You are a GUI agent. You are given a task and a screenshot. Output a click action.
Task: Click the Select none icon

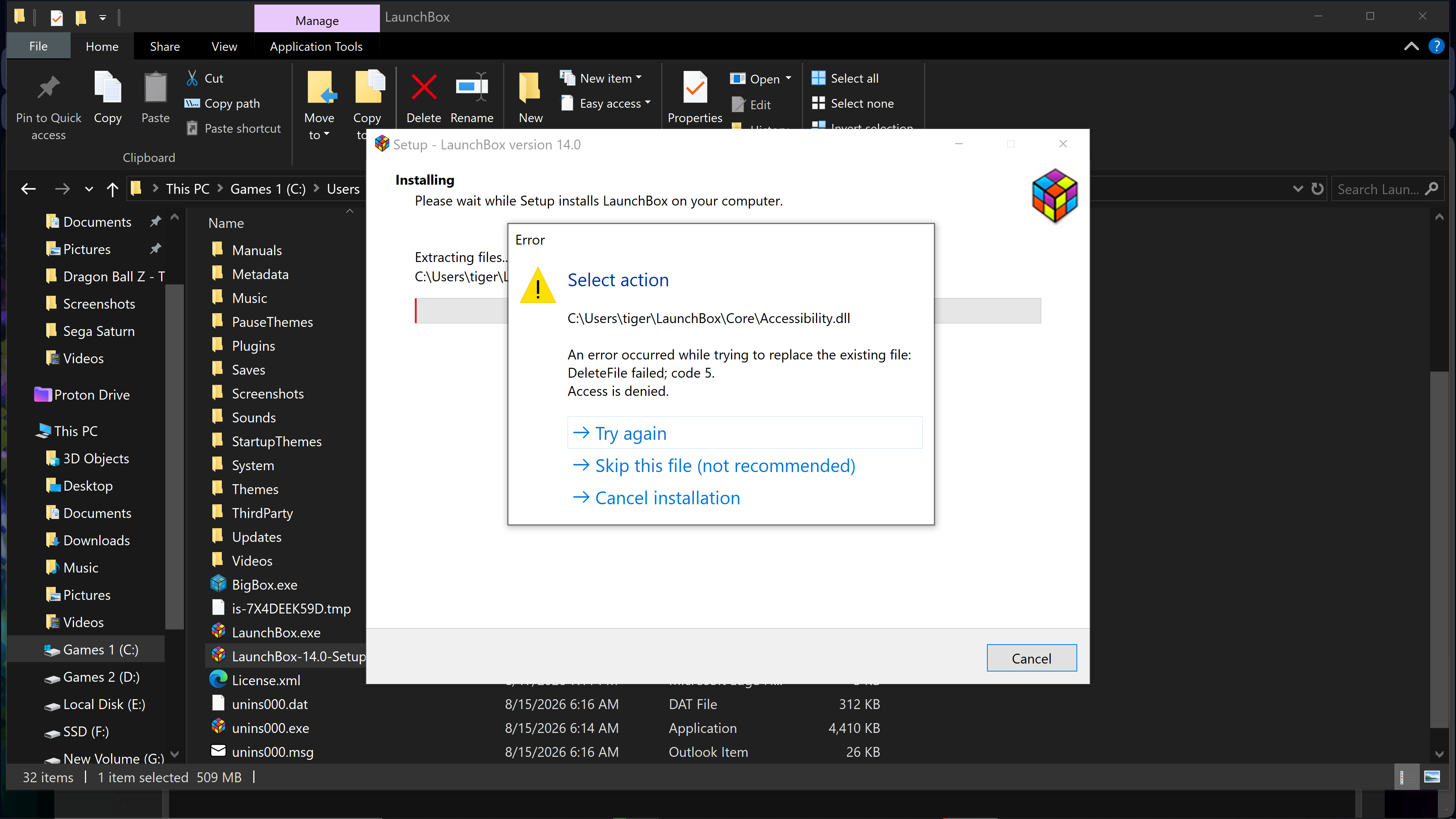point(819,103)
